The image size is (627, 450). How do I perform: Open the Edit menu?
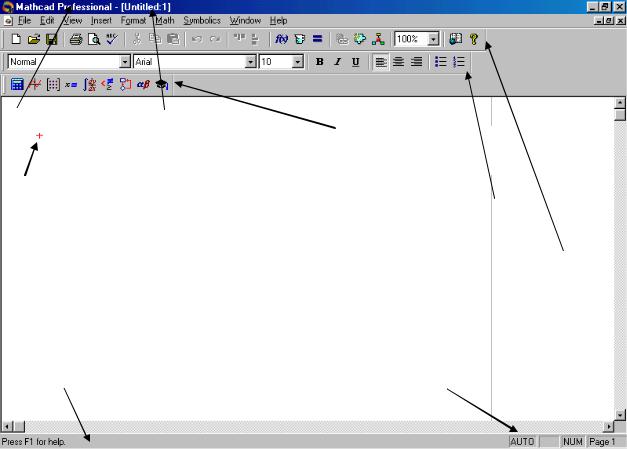47,20
